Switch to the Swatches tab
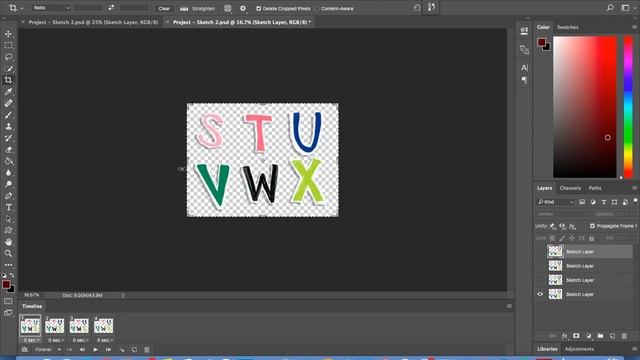The image size is (640, 360). point(567,27)
